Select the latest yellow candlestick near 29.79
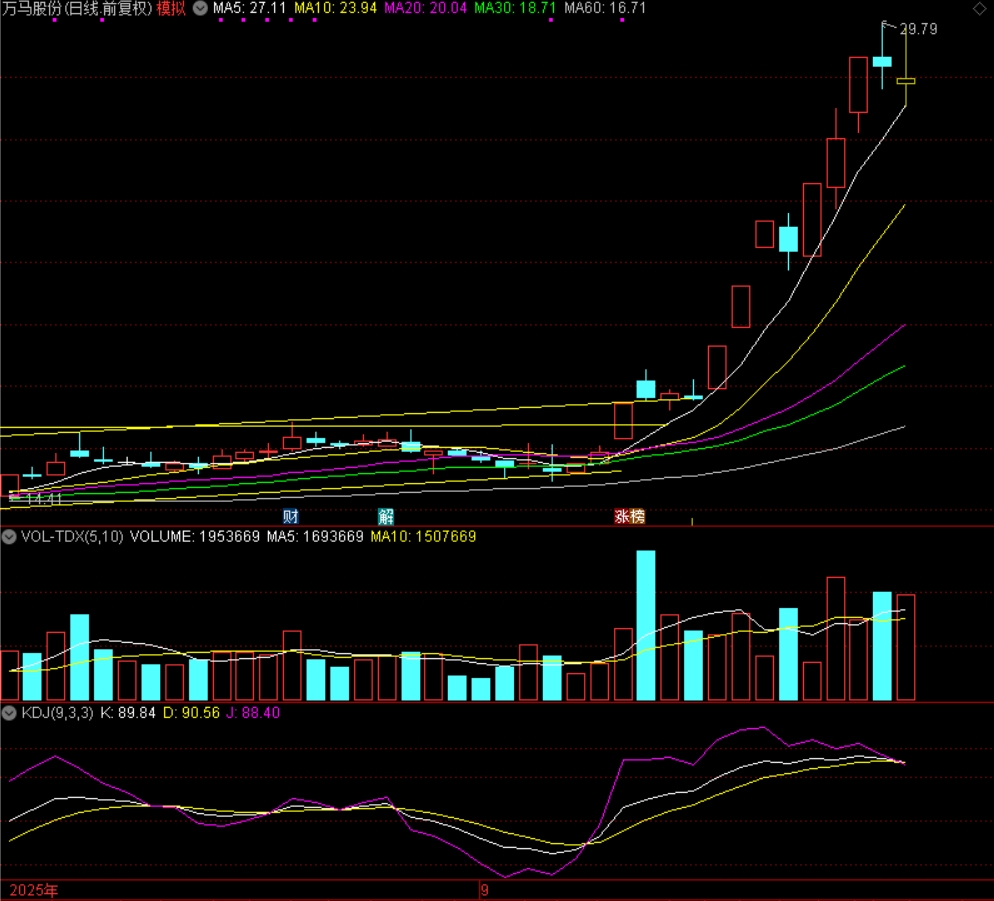Image resolution: width=994 pixels, height=901 pixels. point(906,81)
